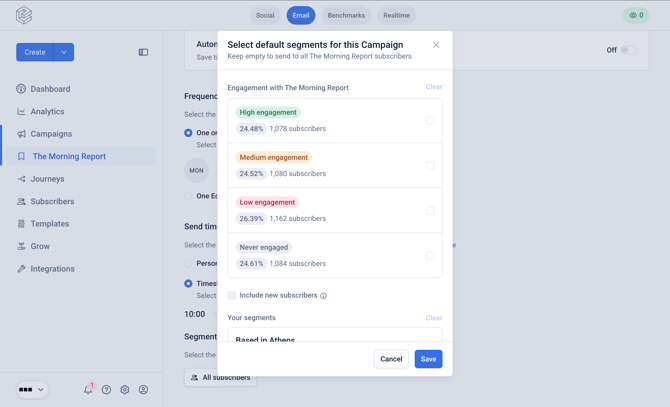Check the Never engaged segment checkbox
Screen dimensions: 670x407
(430, 255)
